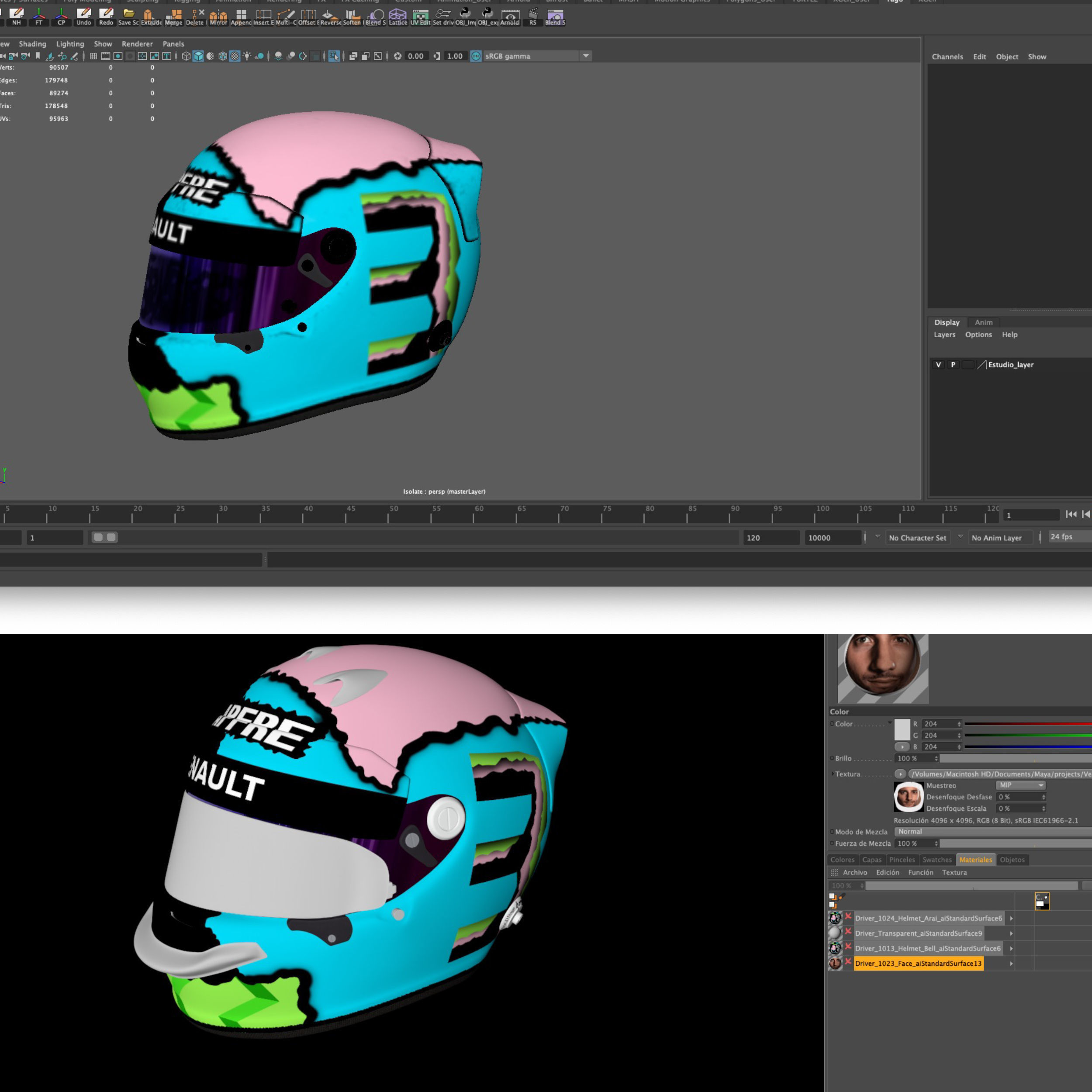
Task: Click the NH shelf icon
Action: coord(17,17)
